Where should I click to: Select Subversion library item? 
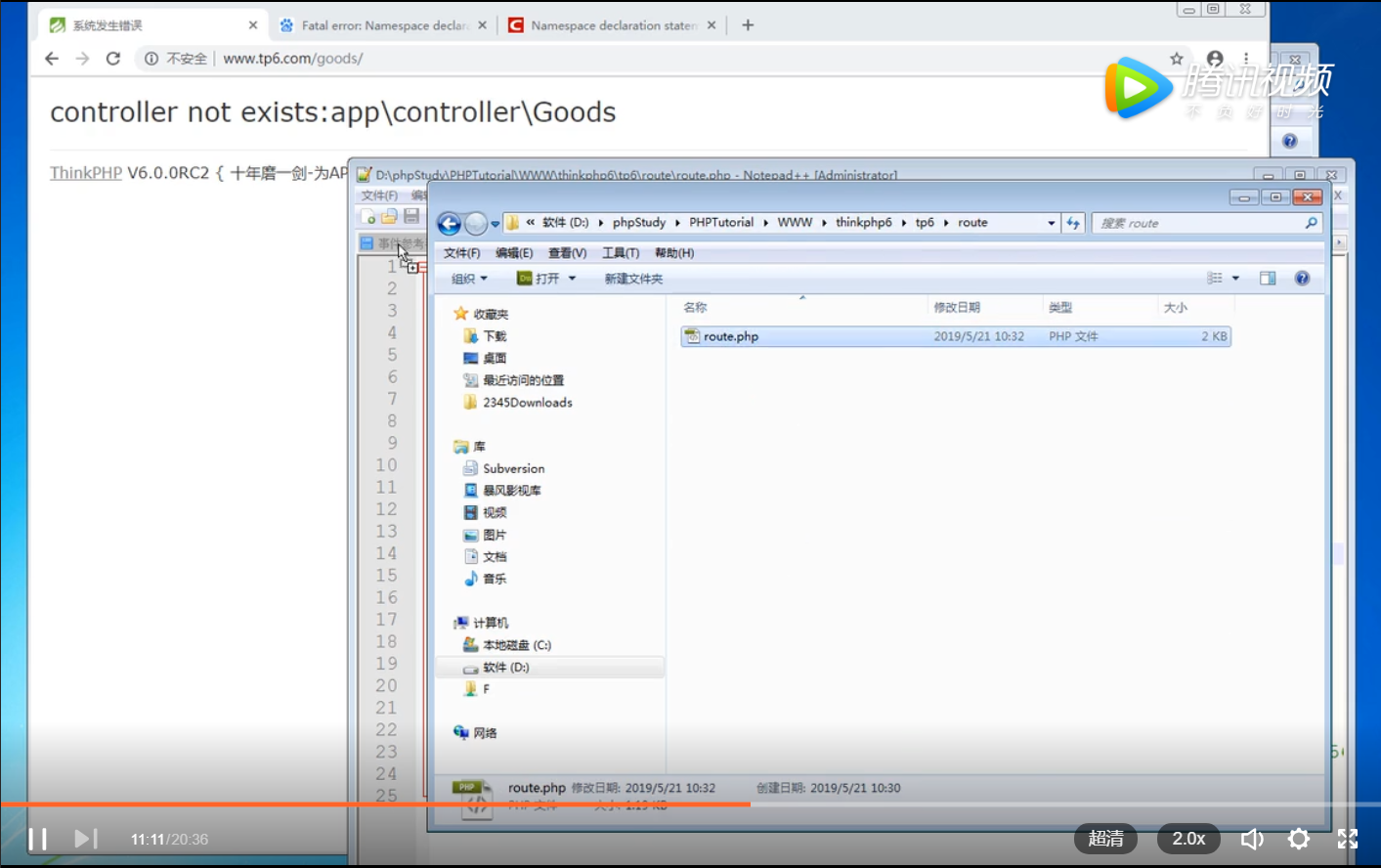coord(504,469)
